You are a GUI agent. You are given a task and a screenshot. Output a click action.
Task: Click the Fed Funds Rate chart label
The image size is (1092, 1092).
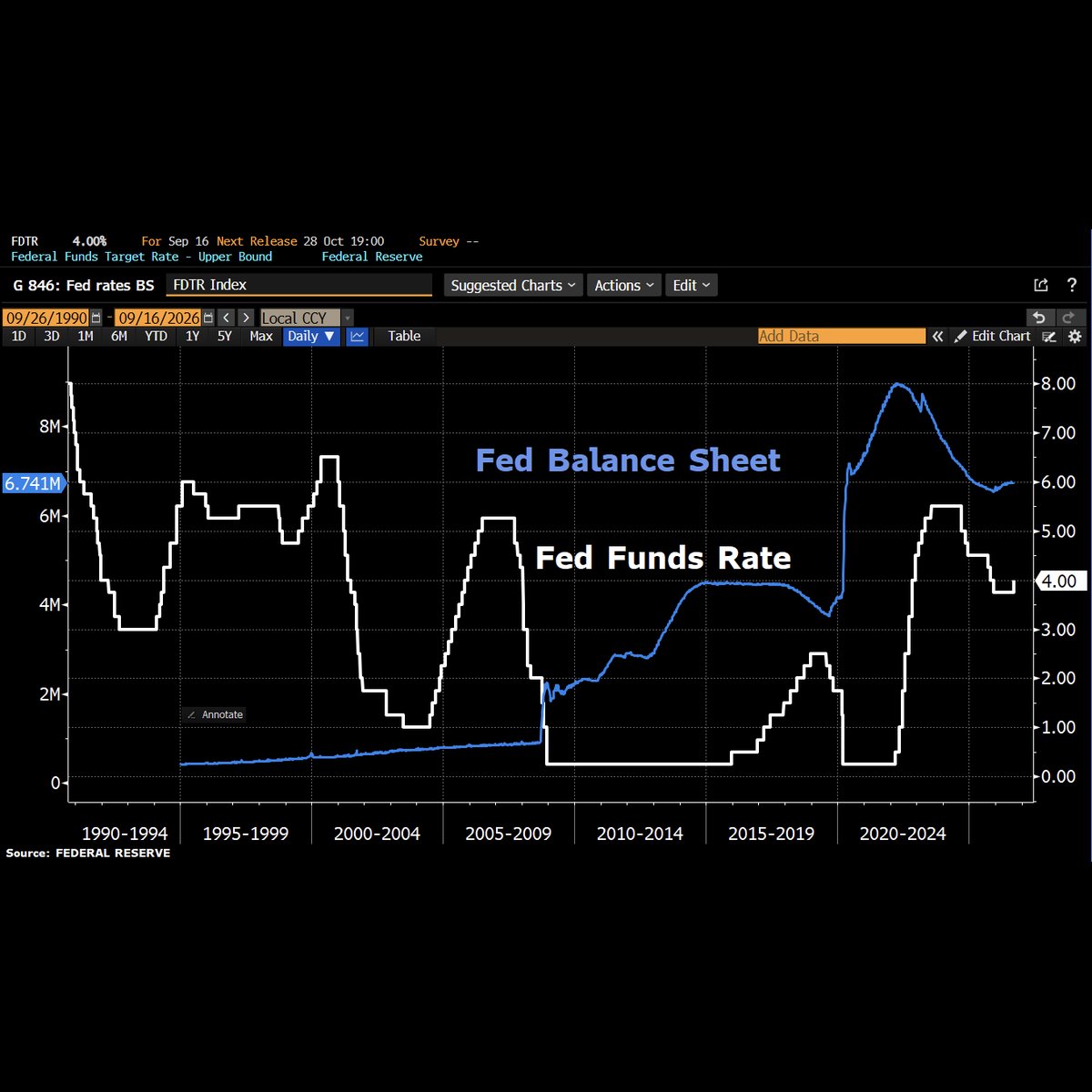[663, 557]
